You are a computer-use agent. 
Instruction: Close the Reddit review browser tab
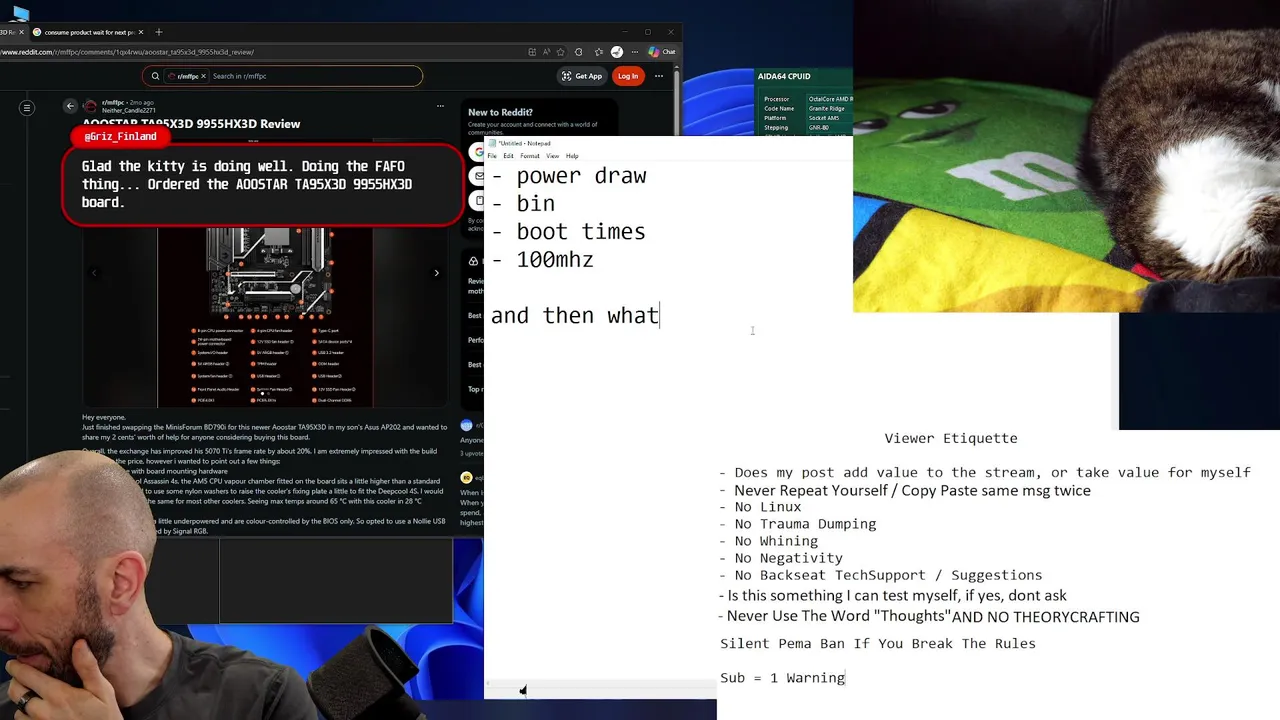click(x=22, y=32)
